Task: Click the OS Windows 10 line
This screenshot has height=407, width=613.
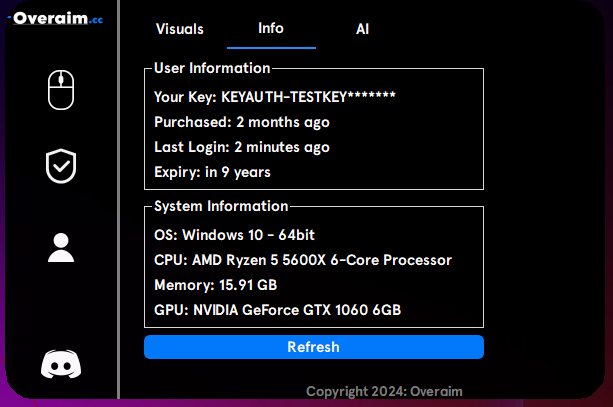Action: click(235, 235)
